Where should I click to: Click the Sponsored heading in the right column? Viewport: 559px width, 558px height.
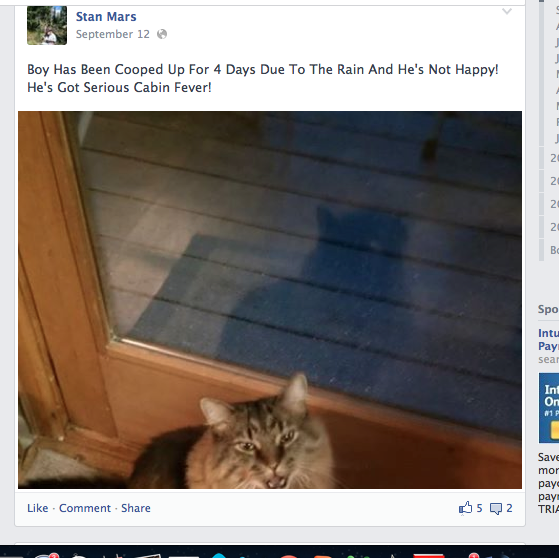pyautogui.click(x=548, y=309)
